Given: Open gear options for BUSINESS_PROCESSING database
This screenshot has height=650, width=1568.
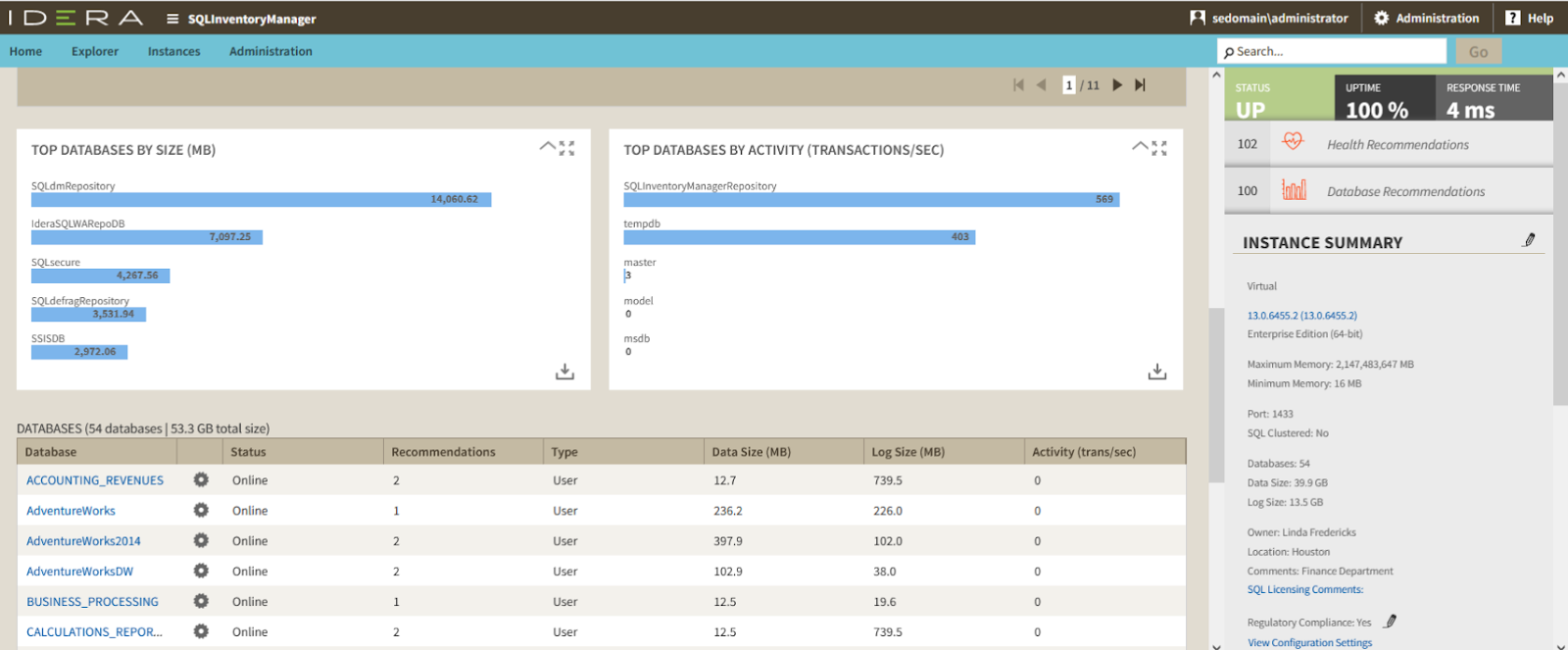Looking at the screenshot, I should pyautogui.click(x=201, y=601).
